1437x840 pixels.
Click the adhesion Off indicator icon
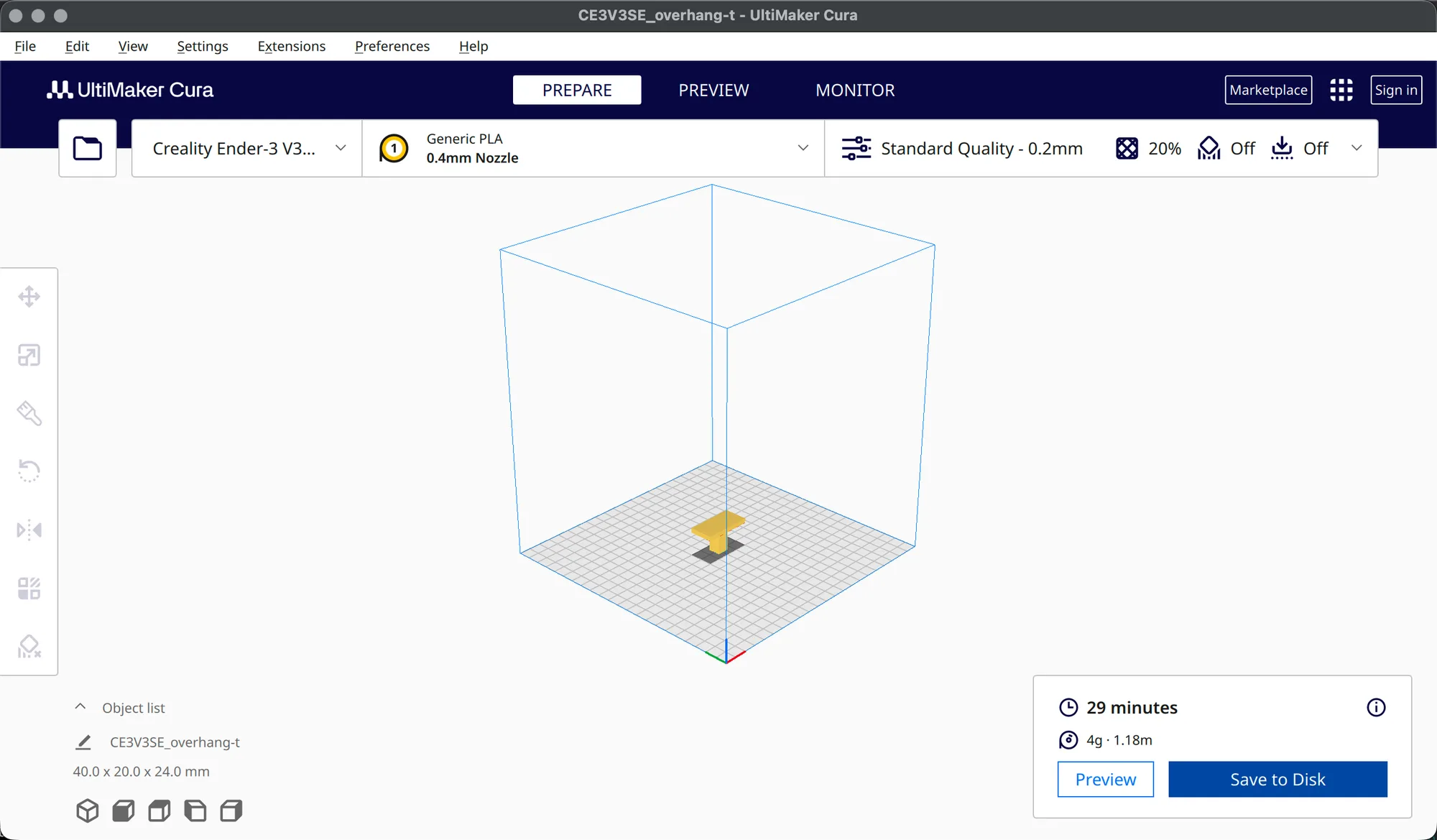click(1282, 148)
